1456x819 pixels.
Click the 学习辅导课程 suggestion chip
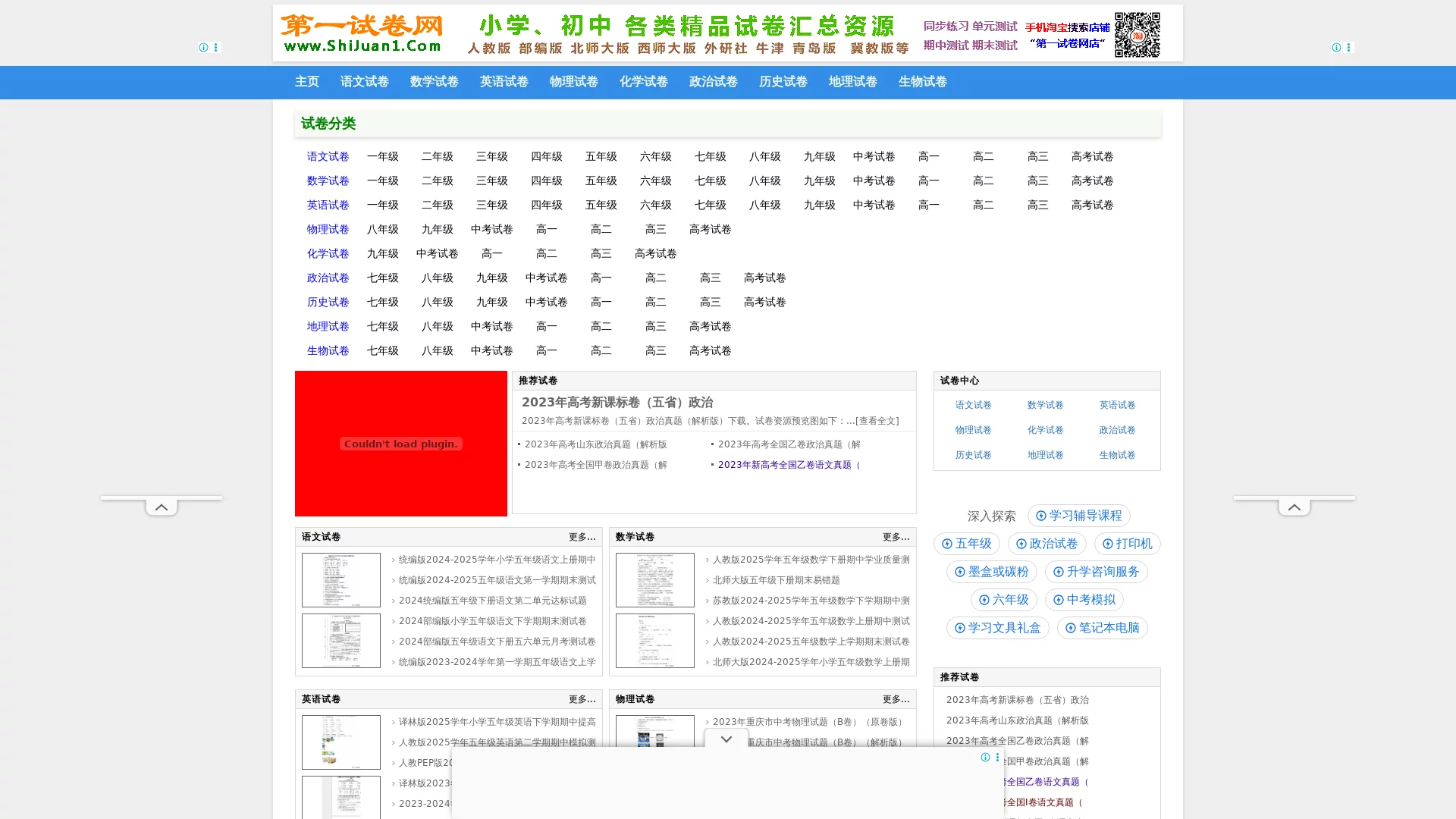1078,516
